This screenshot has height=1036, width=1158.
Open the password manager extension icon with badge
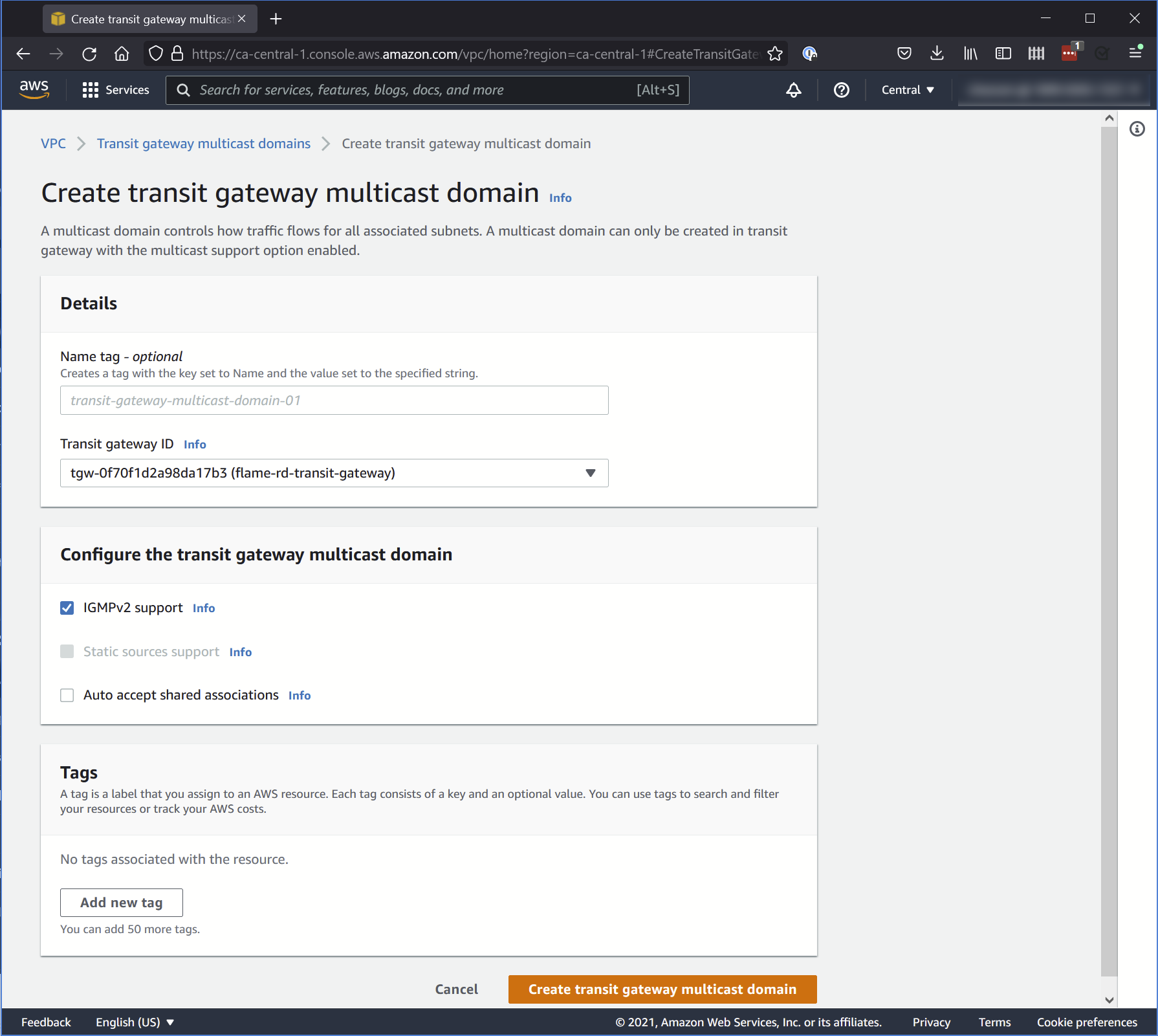click(x=1069, y=54)
